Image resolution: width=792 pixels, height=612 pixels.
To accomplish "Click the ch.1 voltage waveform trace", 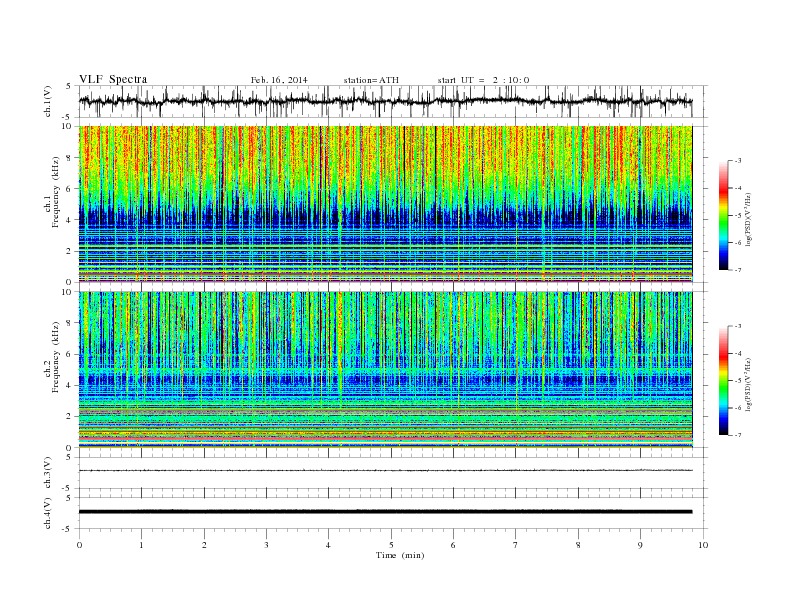I will point(385,101).
